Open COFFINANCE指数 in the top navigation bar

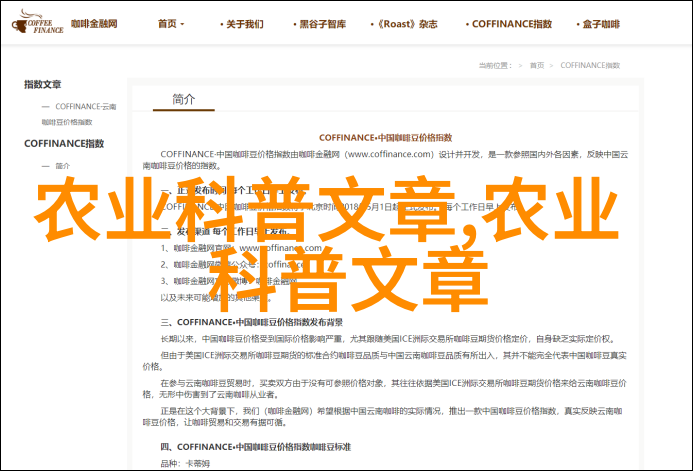point(509,24)
